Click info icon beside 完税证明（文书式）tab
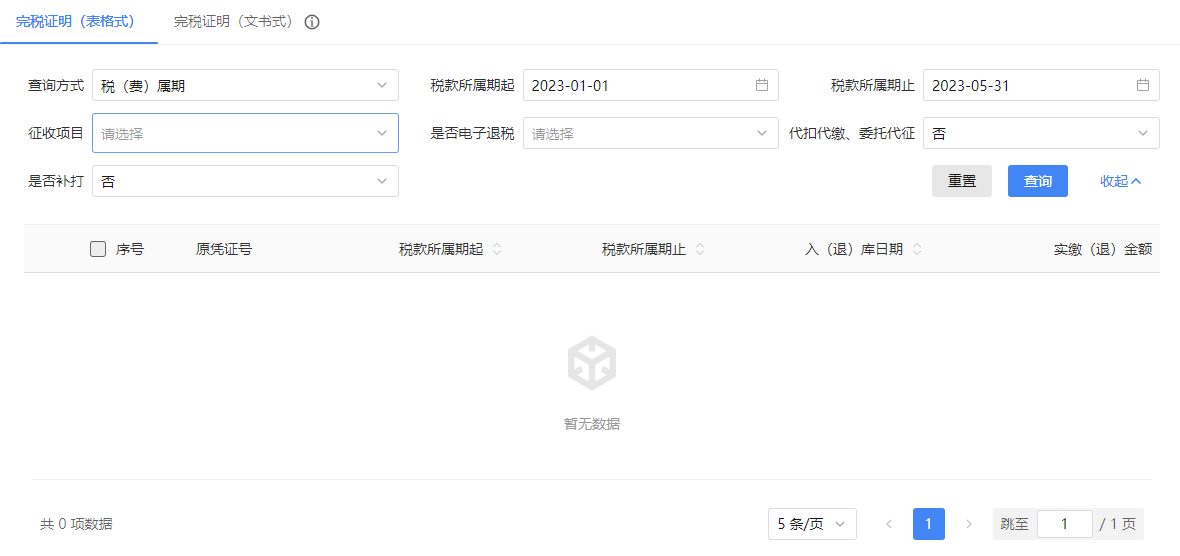This screenshot has height=556, width=1180. pos(312,22)
